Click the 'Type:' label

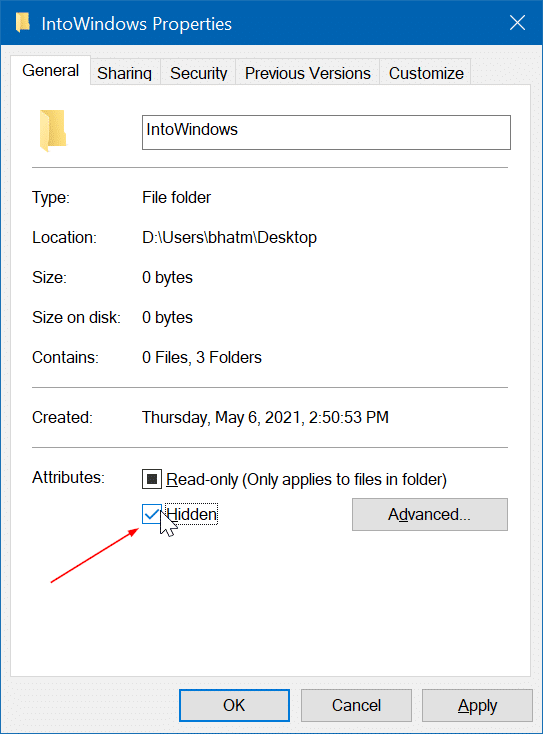[51, 197]
